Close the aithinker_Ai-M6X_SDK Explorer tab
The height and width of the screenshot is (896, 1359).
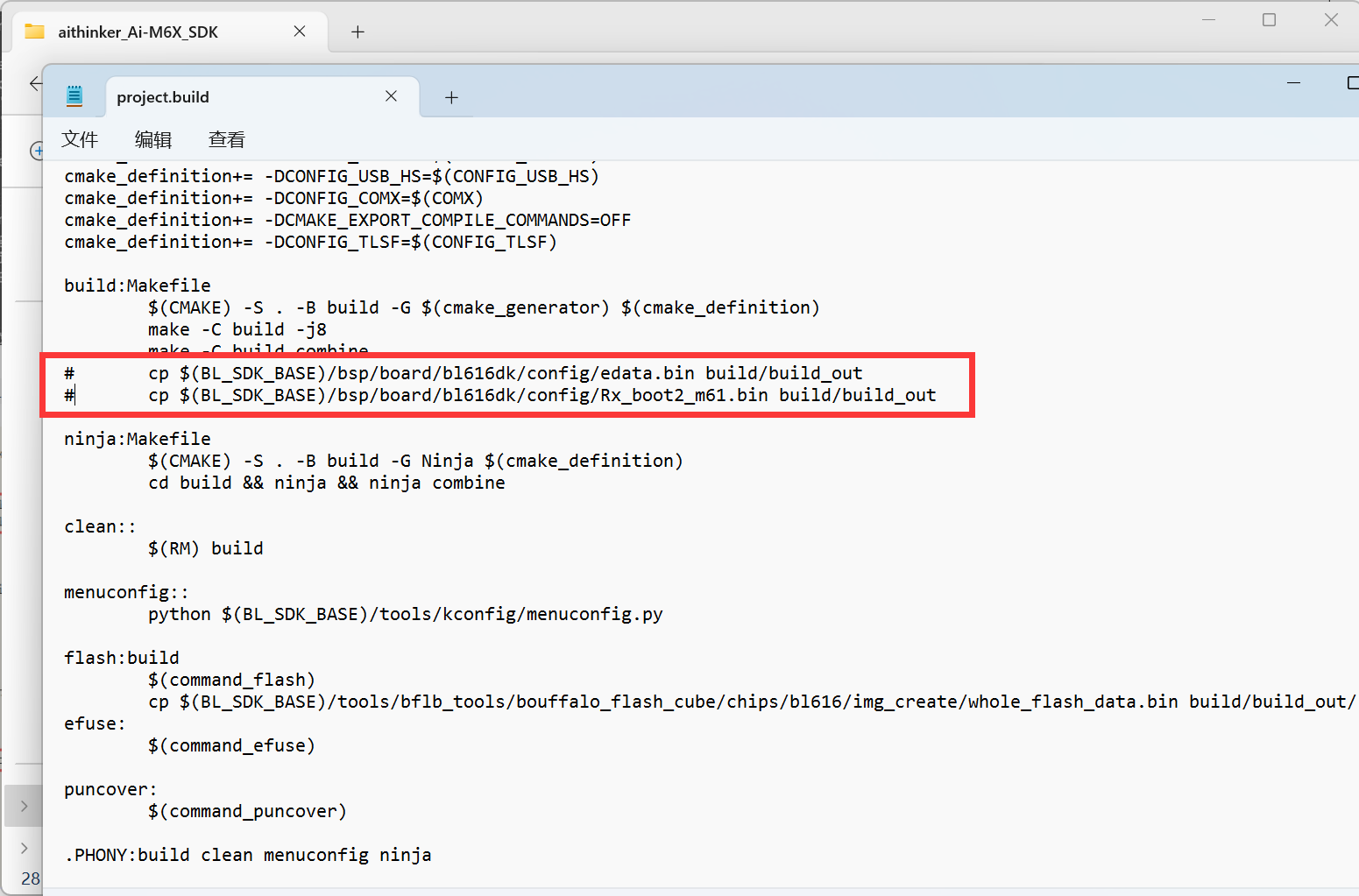300,32
